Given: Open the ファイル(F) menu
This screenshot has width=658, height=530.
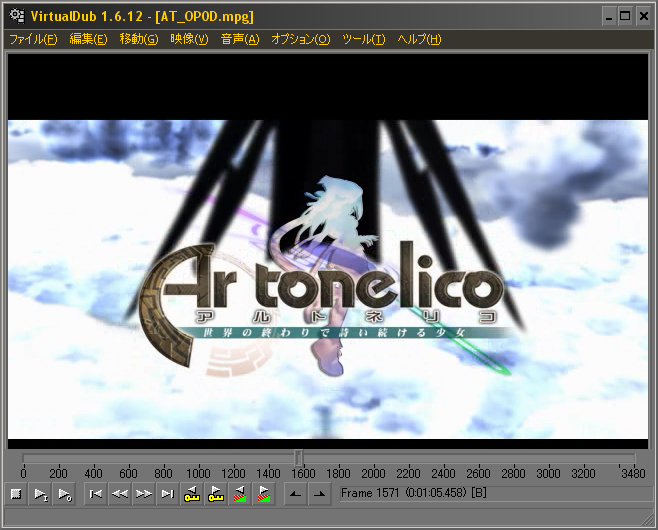Looking at the screenshot, I should [x=33, y=39].
